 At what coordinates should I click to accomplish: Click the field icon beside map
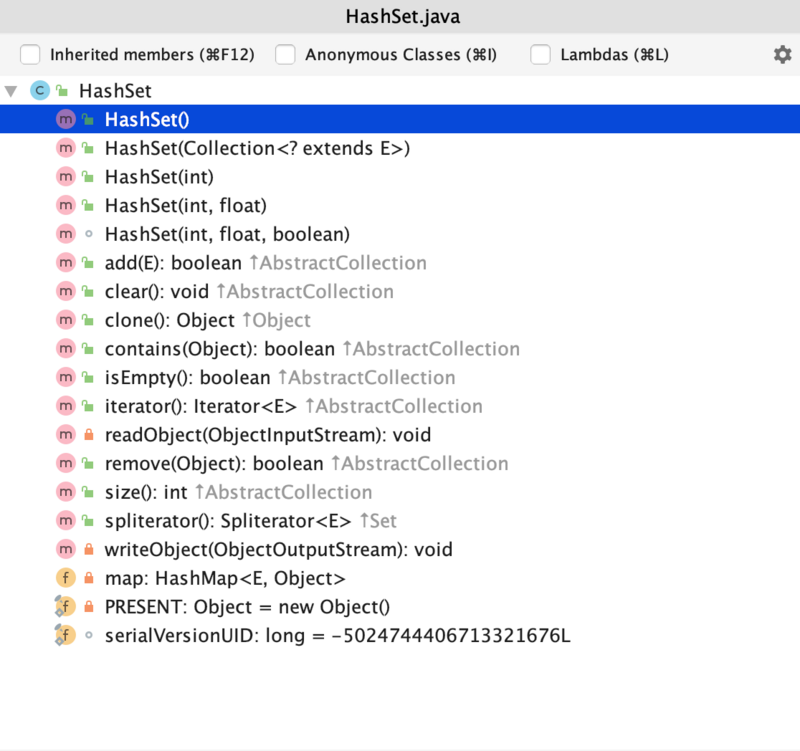tap(66, 578)
